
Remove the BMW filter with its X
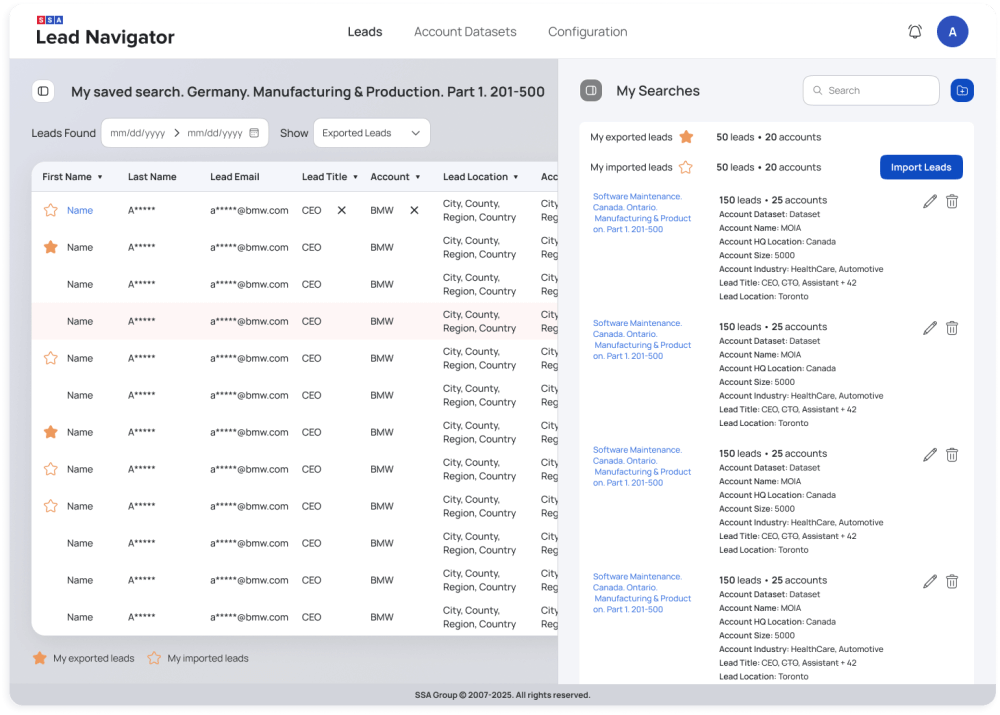[415, 210]
